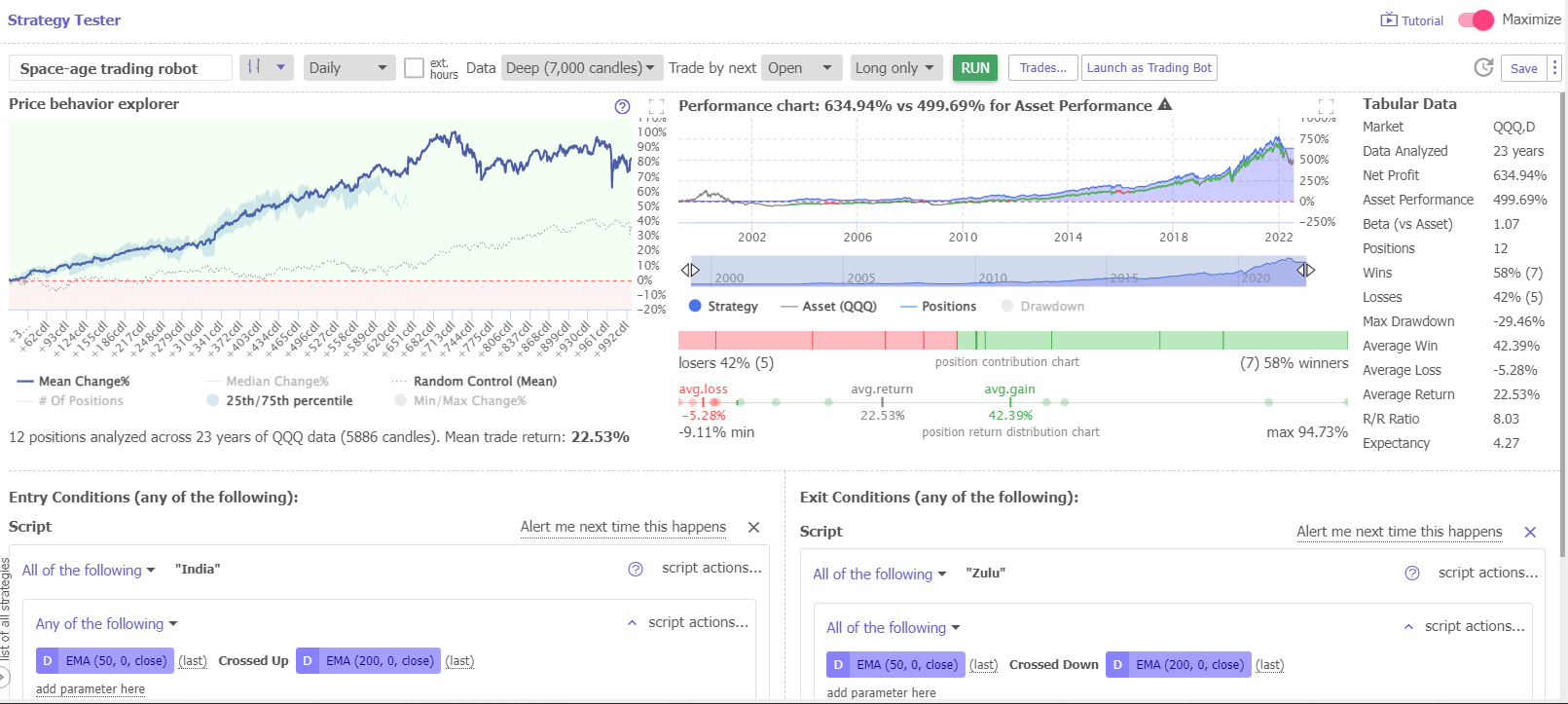Open help icon for India script
This screenshot has width=1568, height=704.
tap(636, 569)
